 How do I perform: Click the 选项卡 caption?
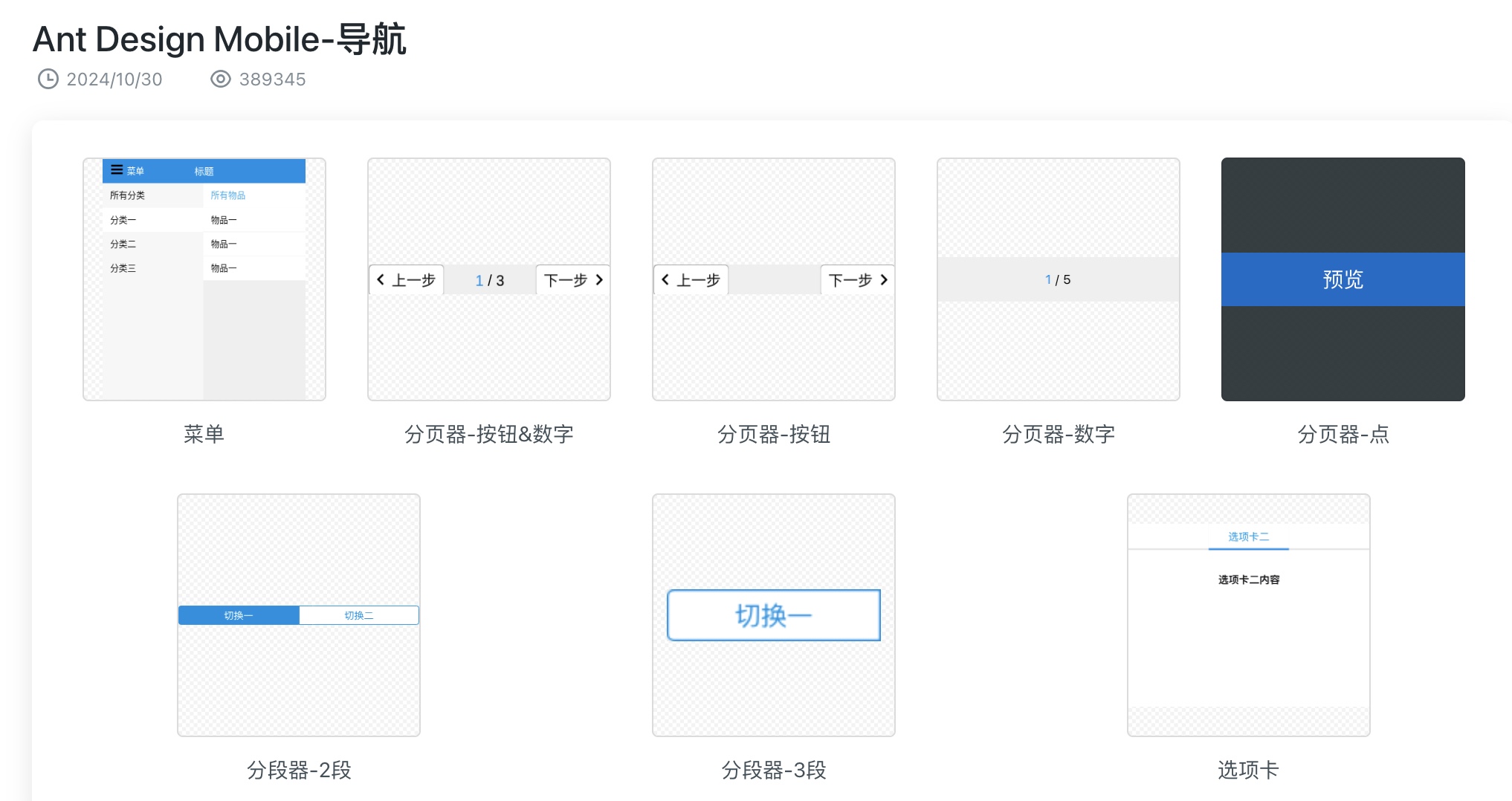1249,770
